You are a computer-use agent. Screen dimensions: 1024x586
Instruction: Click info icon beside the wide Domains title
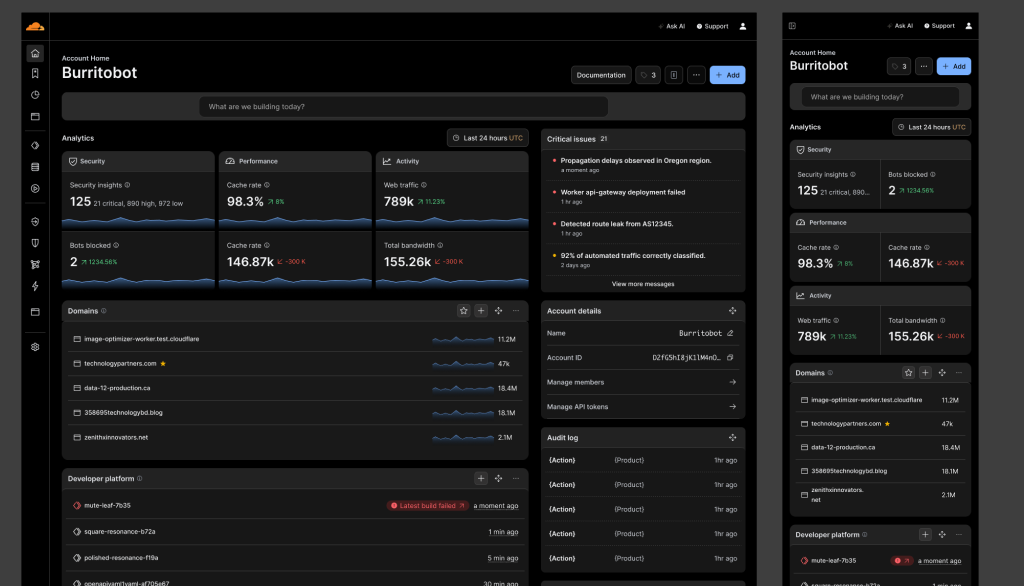104,311
